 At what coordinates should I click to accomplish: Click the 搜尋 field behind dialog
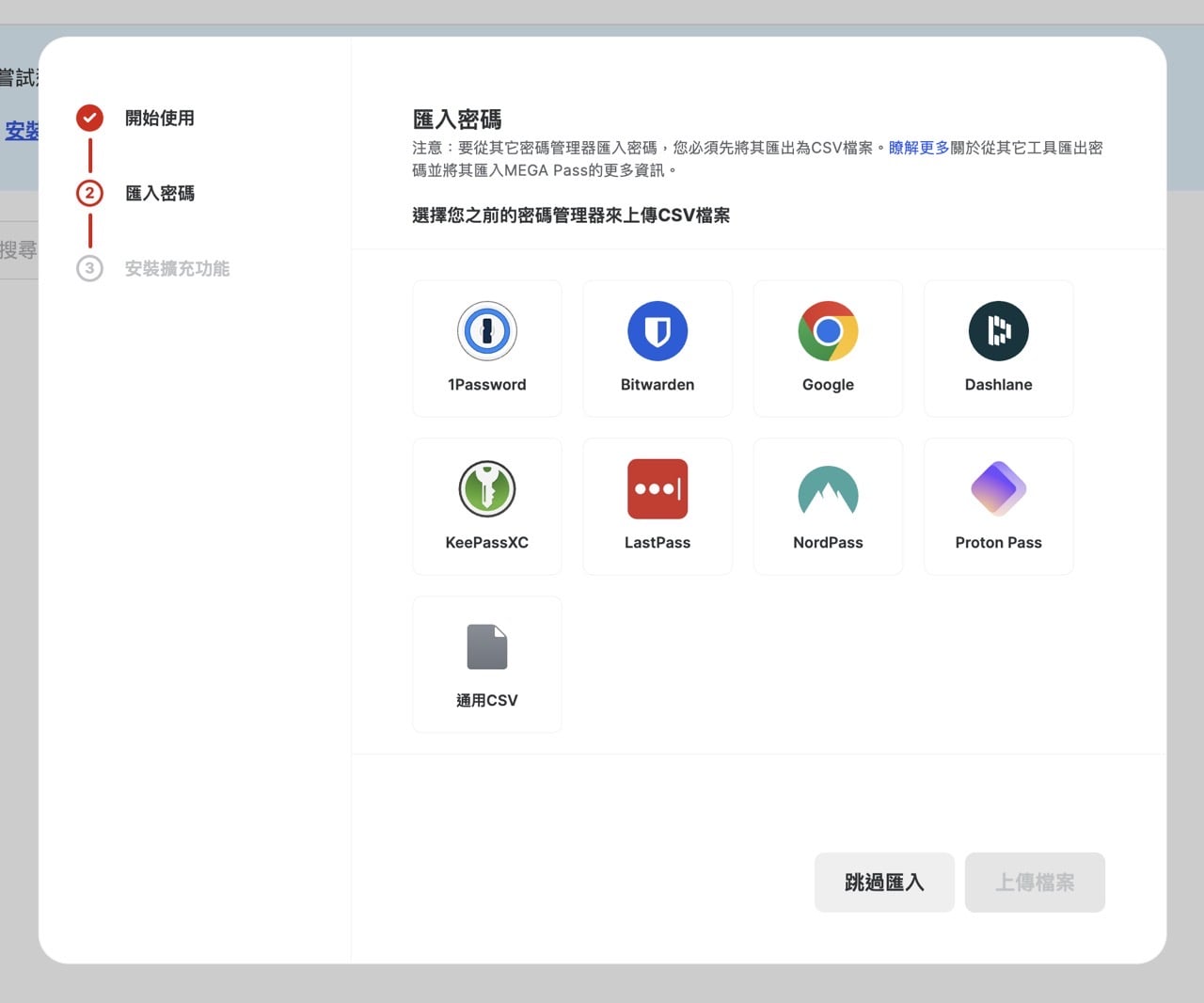point(19,250)
